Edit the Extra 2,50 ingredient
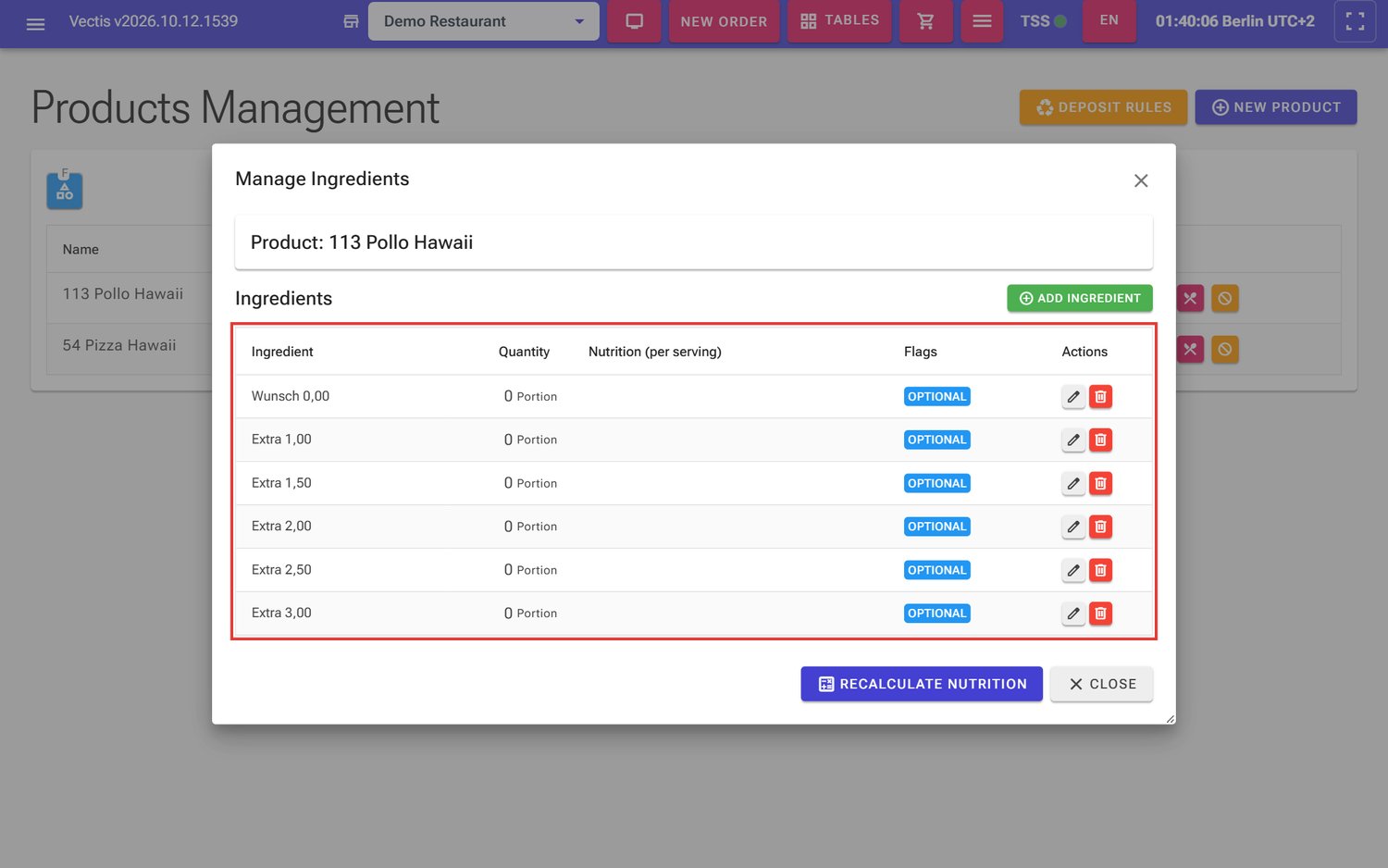The width and height of the screenshot is (1388, 868). (x=1073, y=570)
